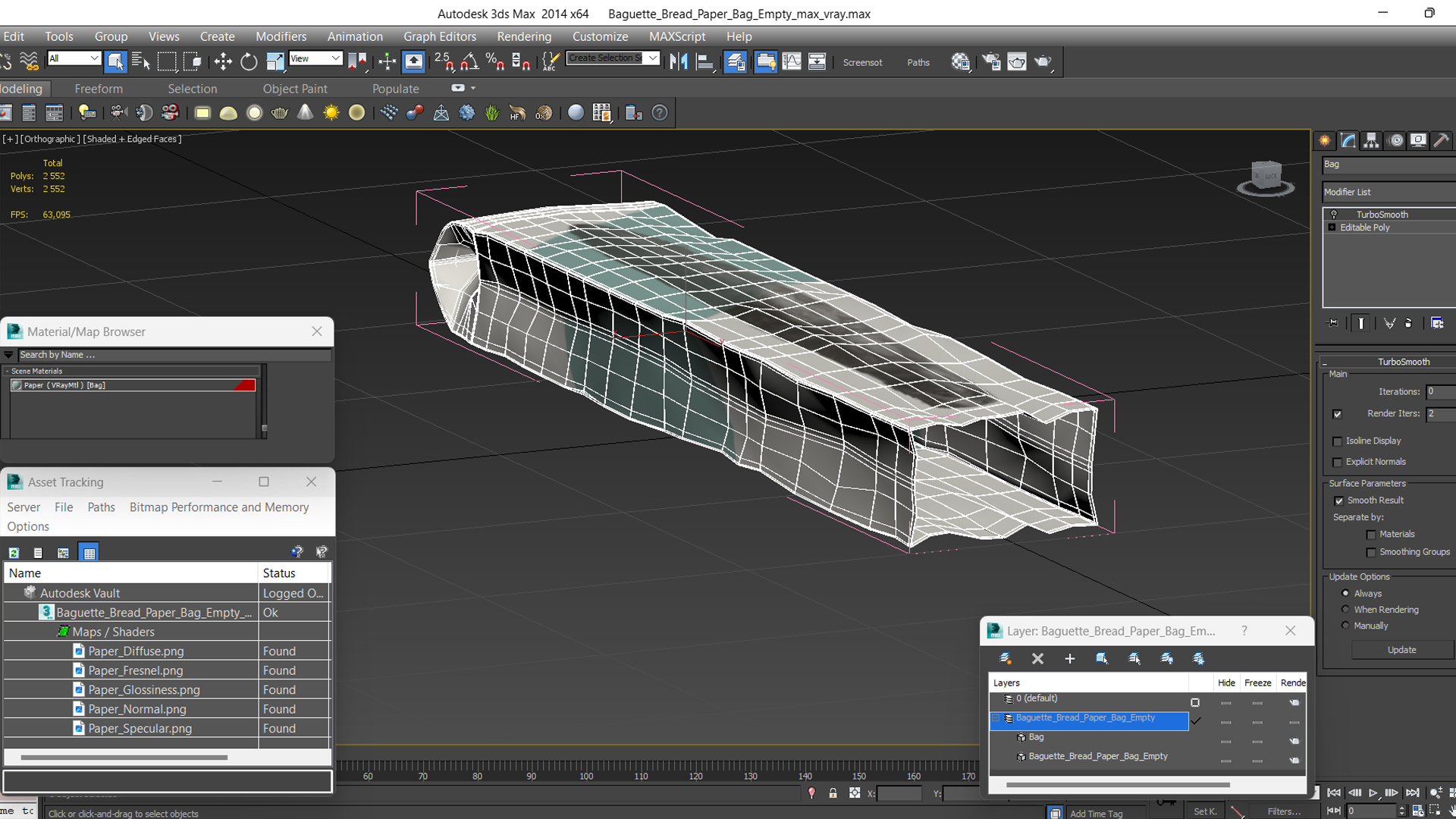Click the TurboSmooth Update button
1456x819 pixels.
(1401, 650)
